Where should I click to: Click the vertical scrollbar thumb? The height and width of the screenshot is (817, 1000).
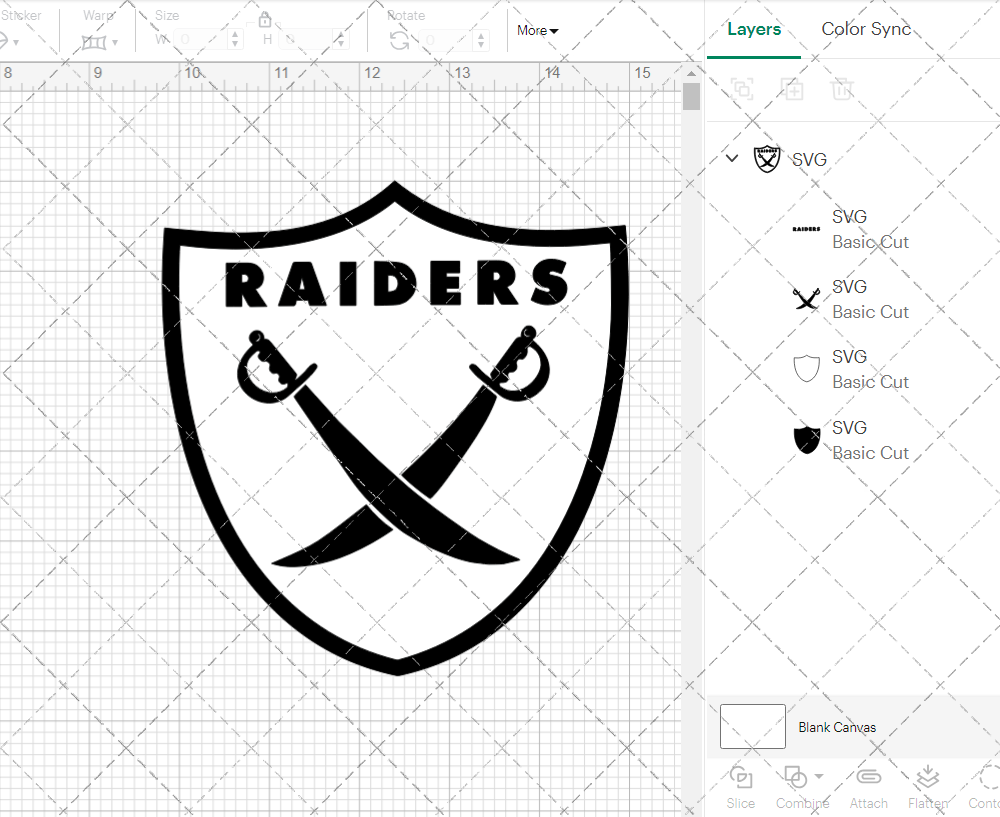point(691,97)
